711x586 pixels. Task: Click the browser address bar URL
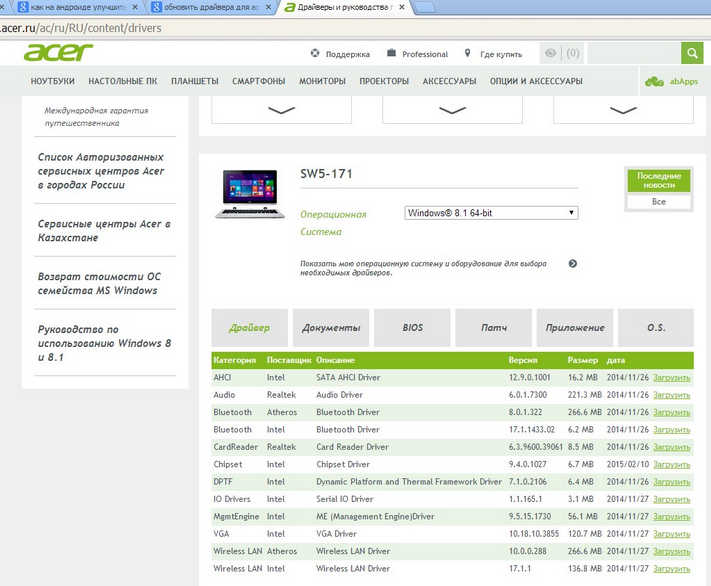click(x=82, y=28)
